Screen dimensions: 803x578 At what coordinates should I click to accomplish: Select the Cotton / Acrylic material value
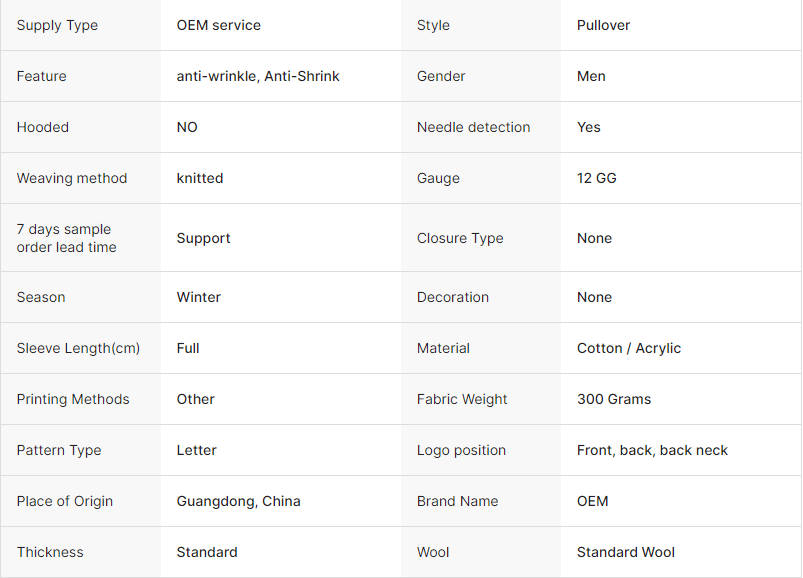coord(628,348)
